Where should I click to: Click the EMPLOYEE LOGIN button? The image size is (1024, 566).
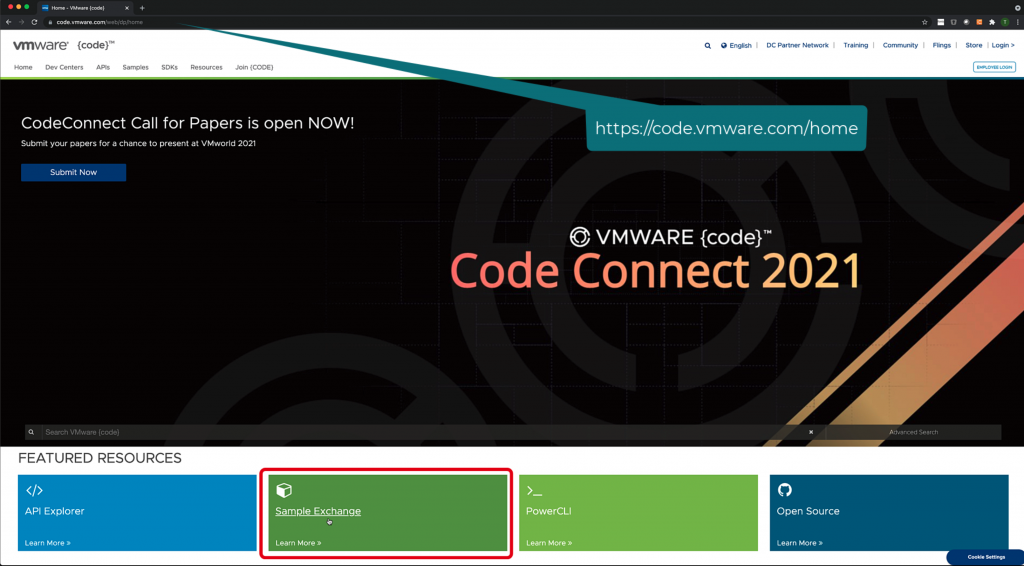pos(994,67)
